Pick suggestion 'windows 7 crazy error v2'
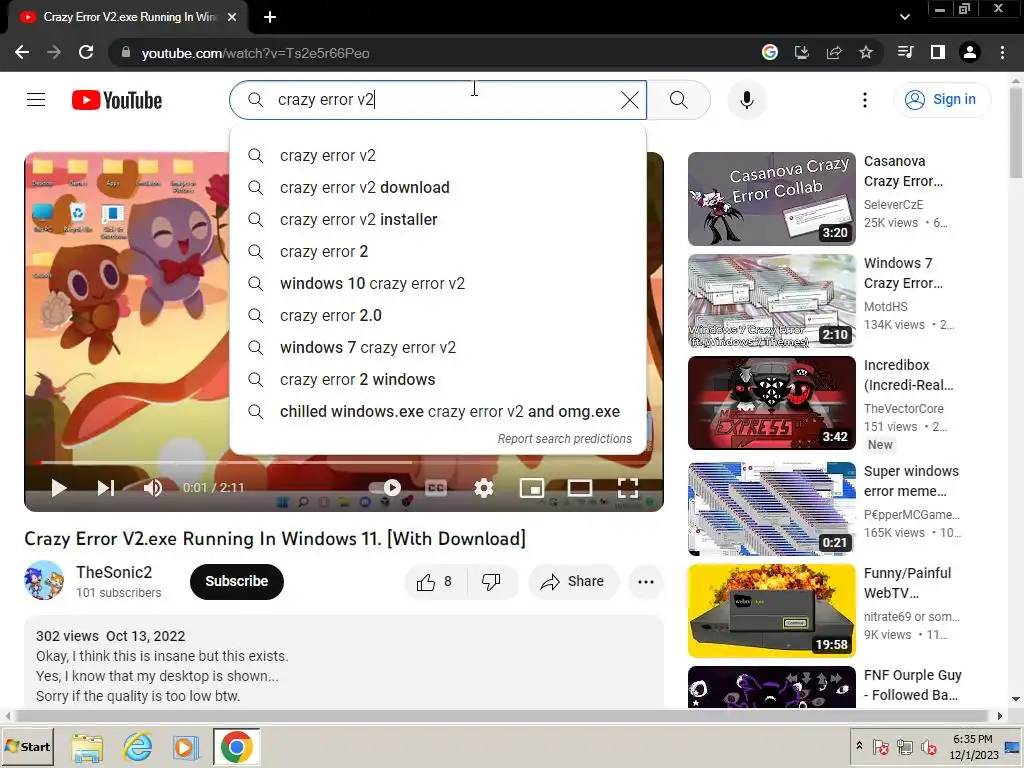This screenshot has height=768, width=1024. [x=438, y=347]
